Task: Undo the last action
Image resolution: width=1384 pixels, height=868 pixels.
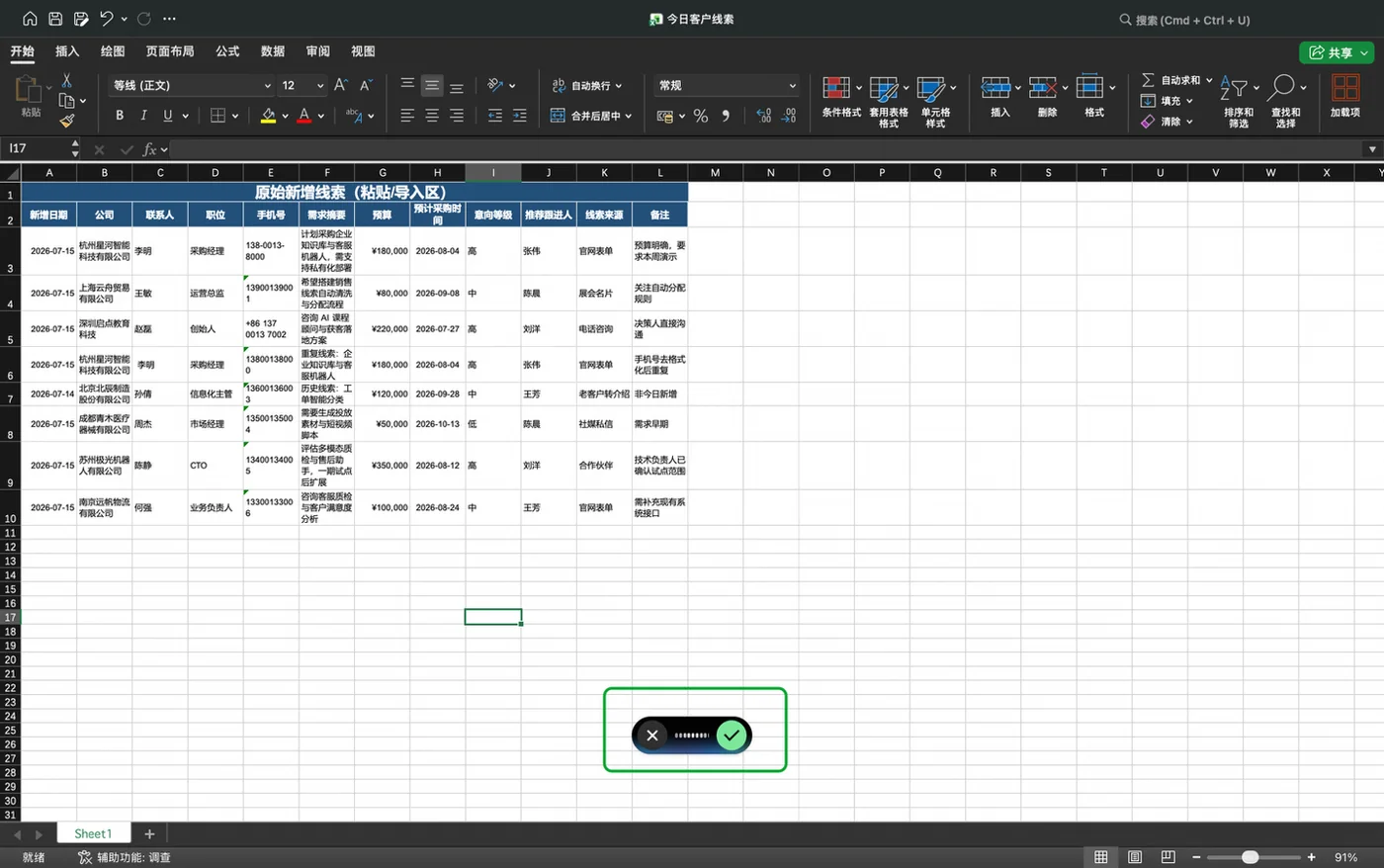Action: 106,19
